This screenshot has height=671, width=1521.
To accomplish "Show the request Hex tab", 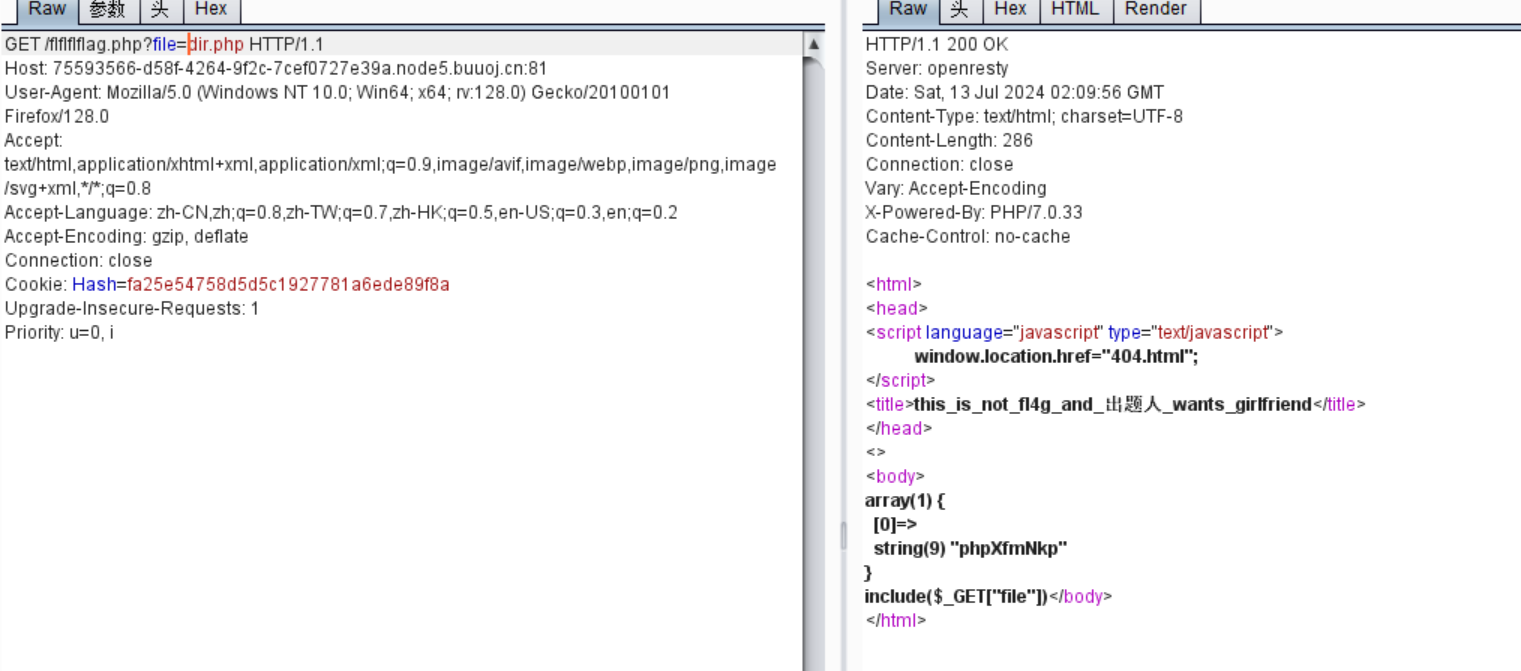I will 210,9.
